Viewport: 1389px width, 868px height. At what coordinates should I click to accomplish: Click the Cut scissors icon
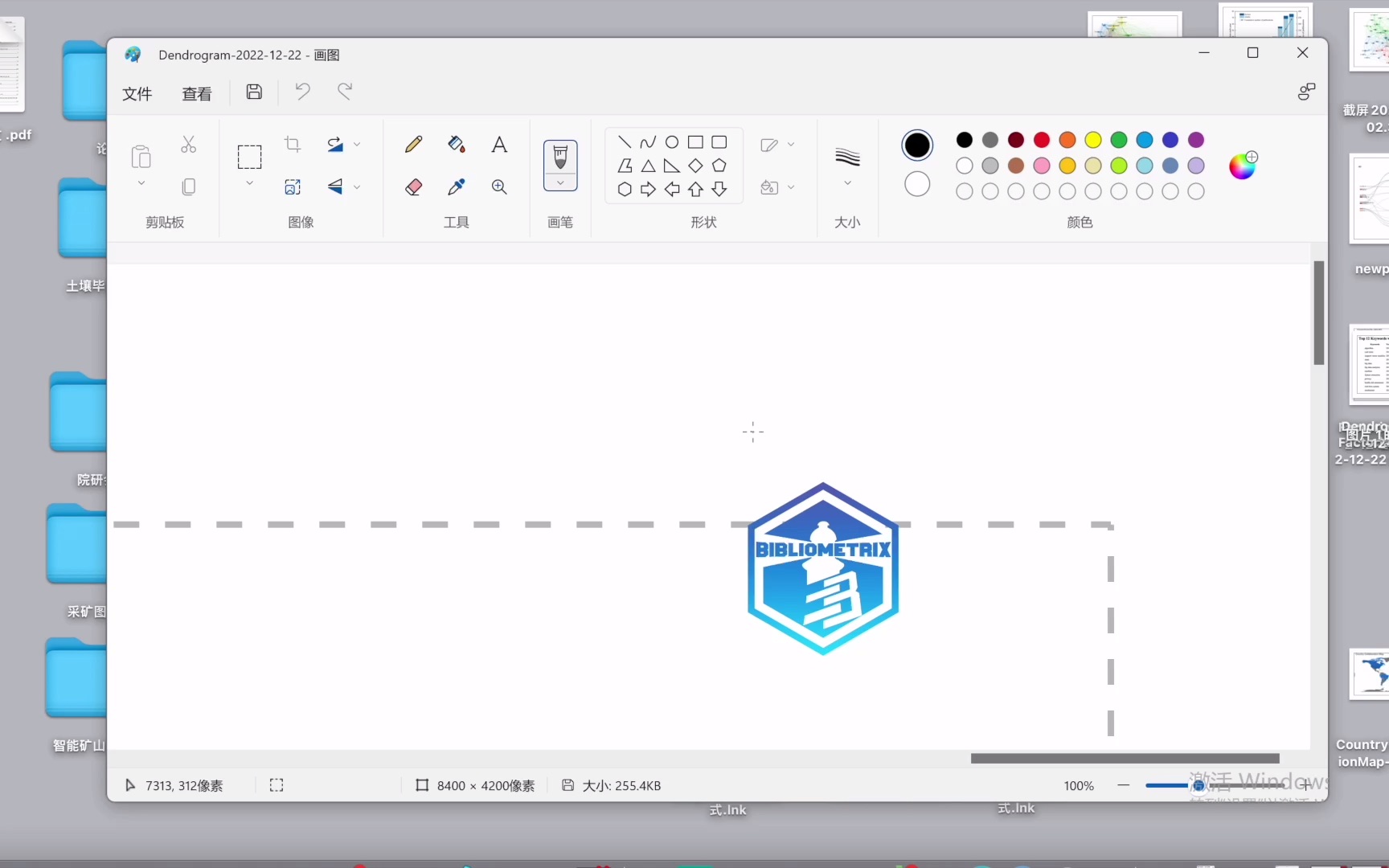188,145
